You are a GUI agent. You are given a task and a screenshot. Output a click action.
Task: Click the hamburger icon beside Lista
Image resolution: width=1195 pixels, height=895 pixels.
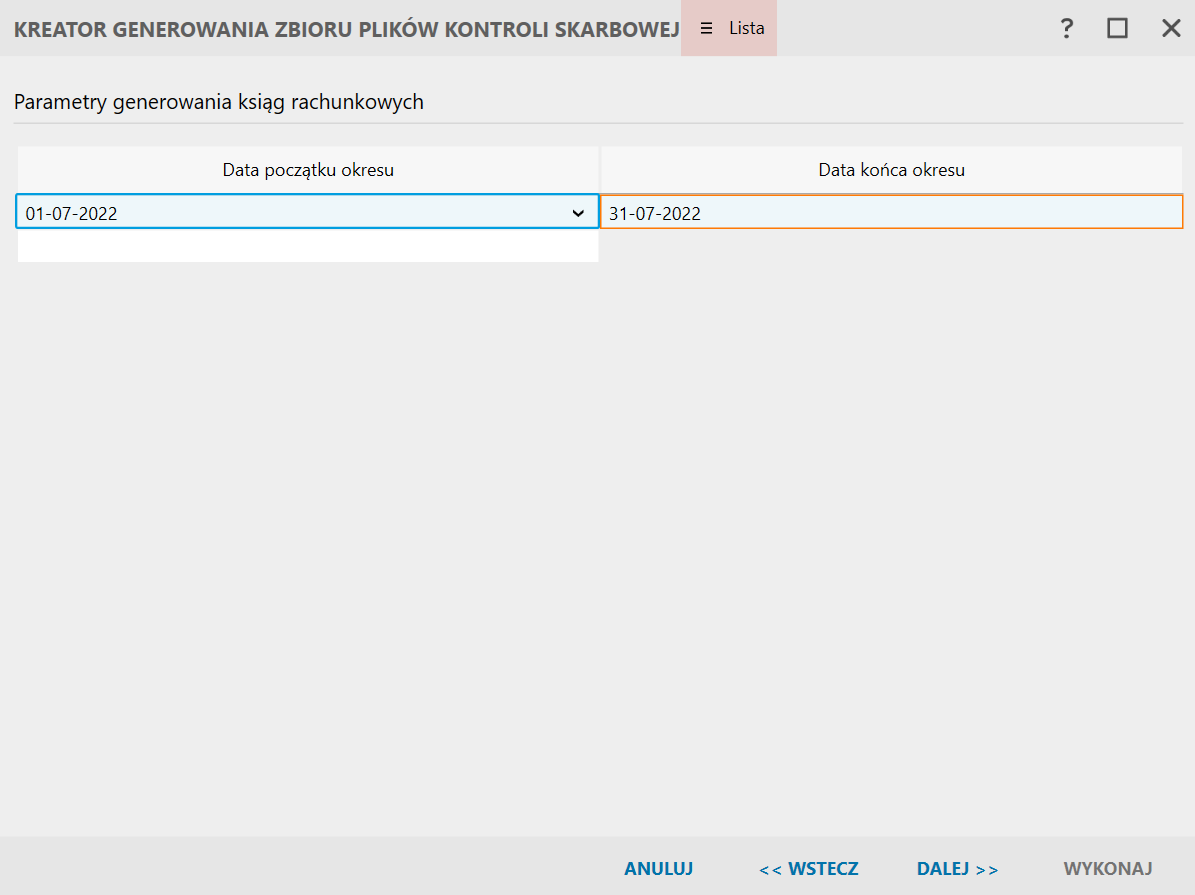point(706,28)
